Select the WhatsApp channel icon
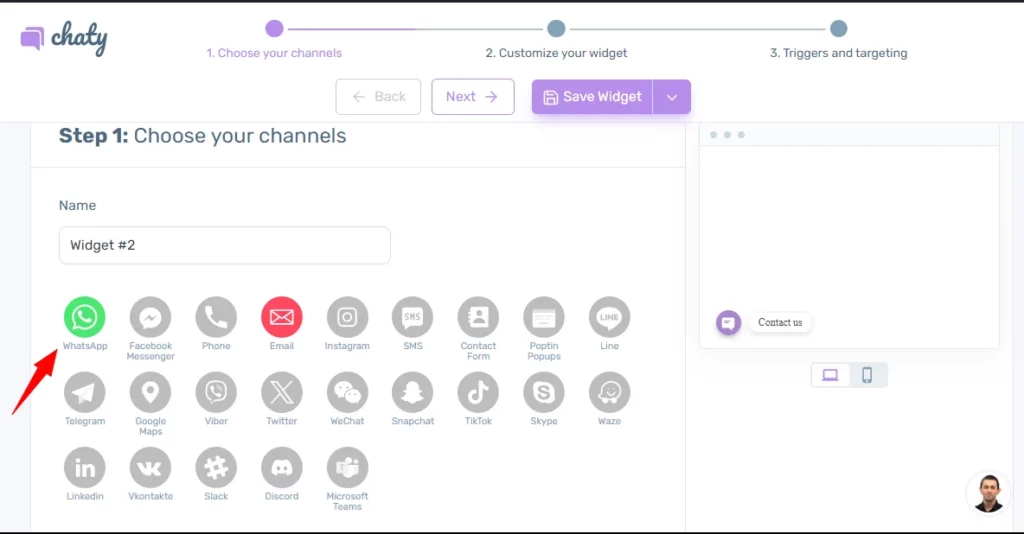This screenshot has width=1024, height=534. 85,317
